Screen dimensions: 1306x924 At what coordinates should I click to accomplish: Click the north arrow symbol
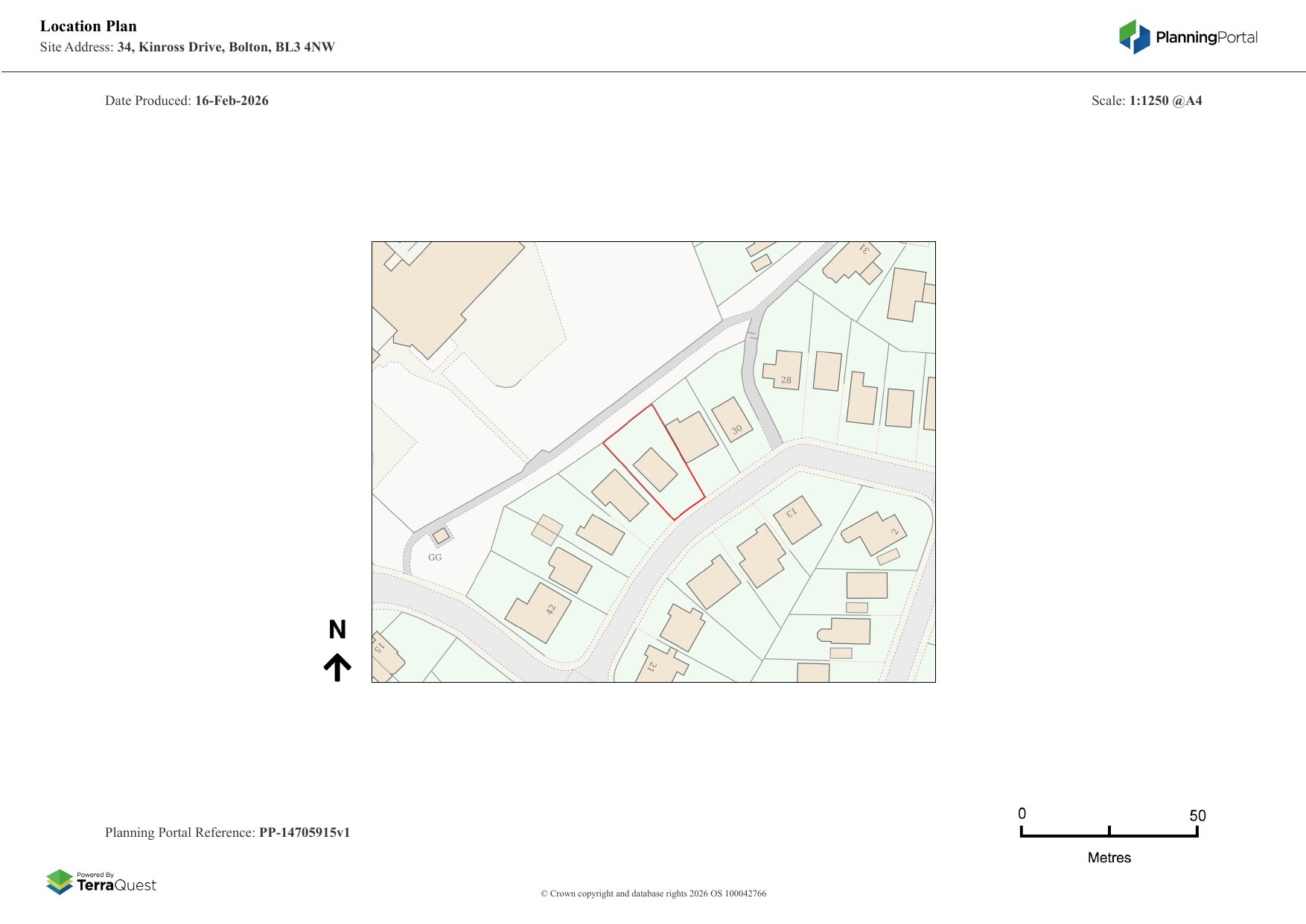337,667
